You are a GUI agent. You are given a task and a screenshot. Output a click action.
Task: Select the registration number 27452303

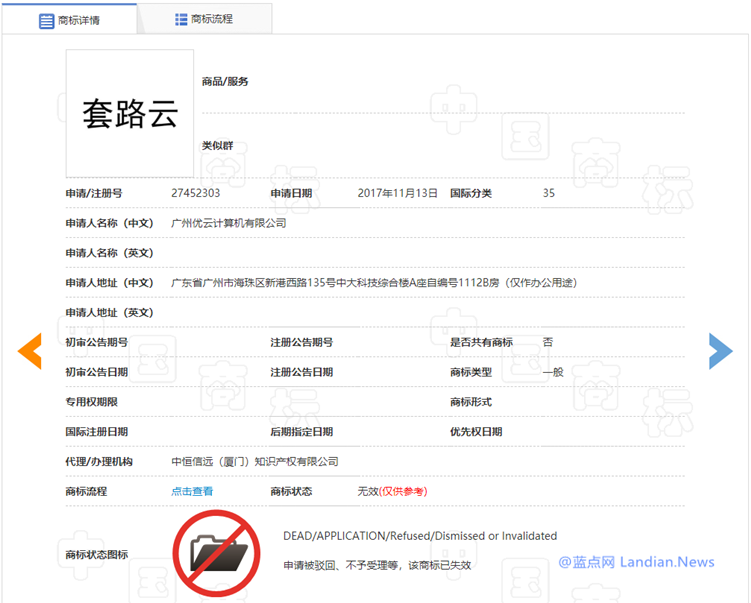coord(196,193)
